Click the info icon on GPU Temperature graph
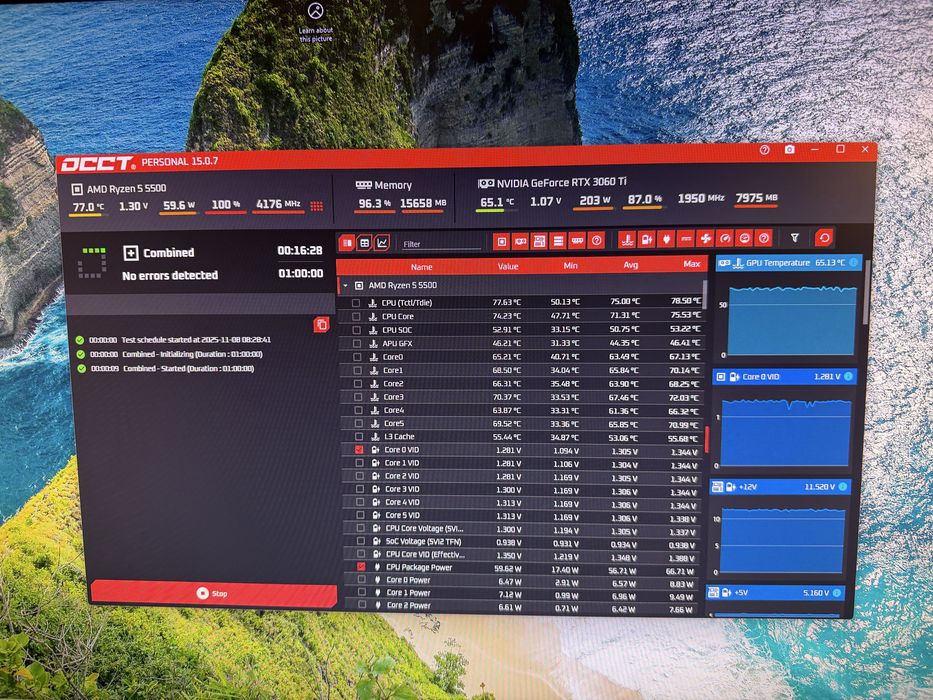The height and width of the screenshot is (700, 933). [854, 262]
